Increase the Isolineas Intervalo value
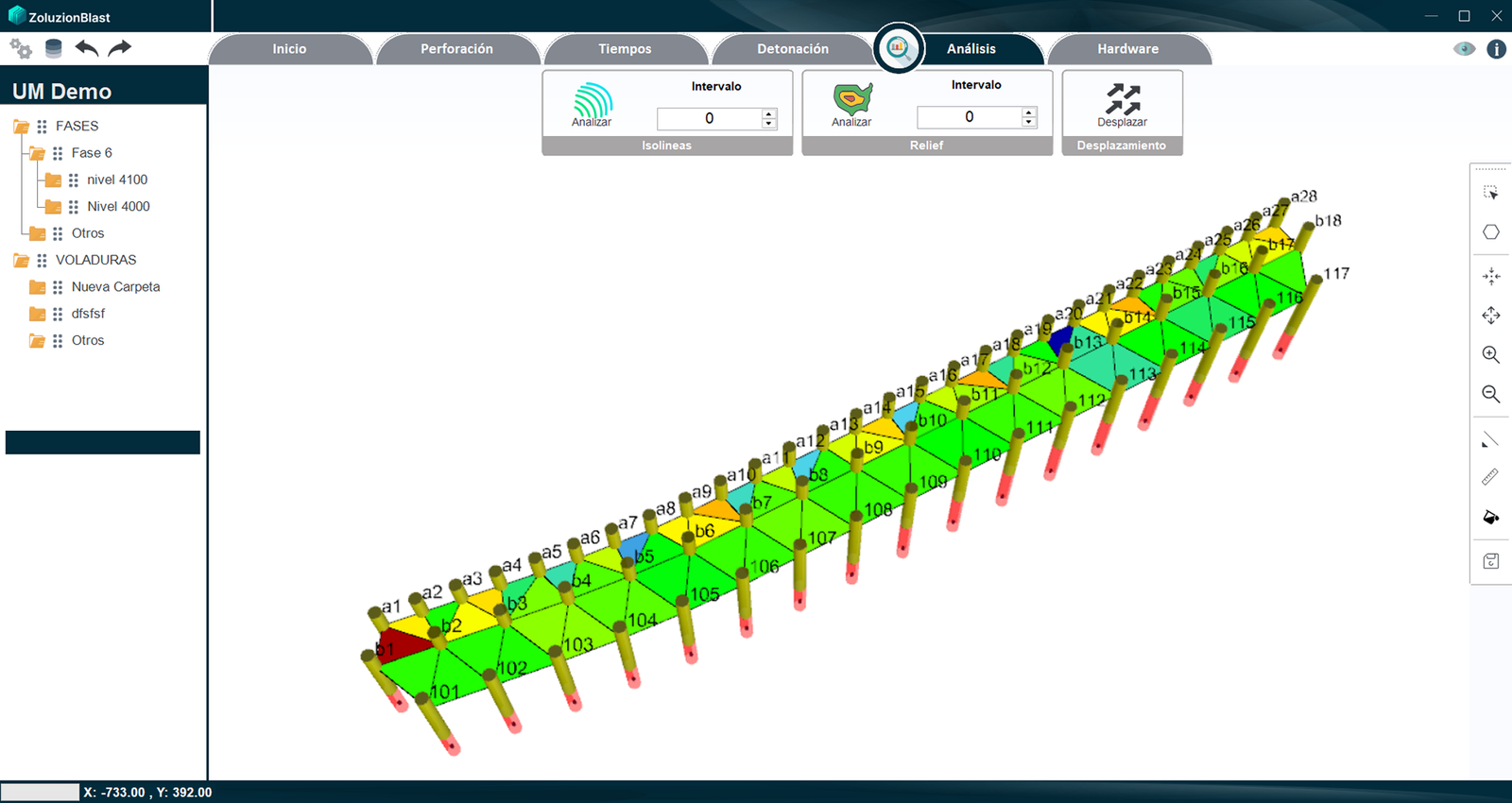This screenshot has width=1512, height=803. click(x=769, y=113)
